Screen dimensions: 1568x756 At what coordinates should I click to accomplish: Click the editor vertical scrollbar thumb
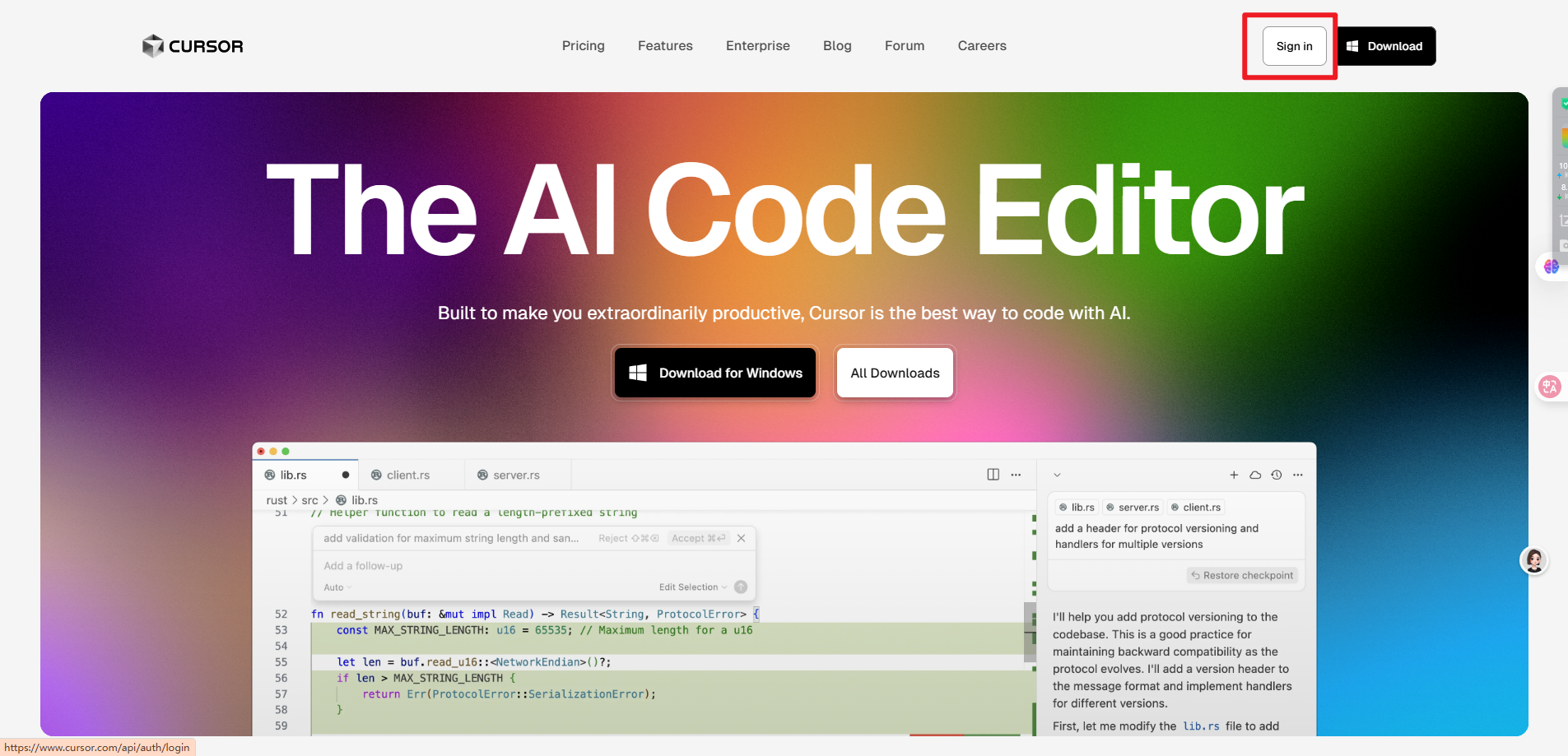1029,632
